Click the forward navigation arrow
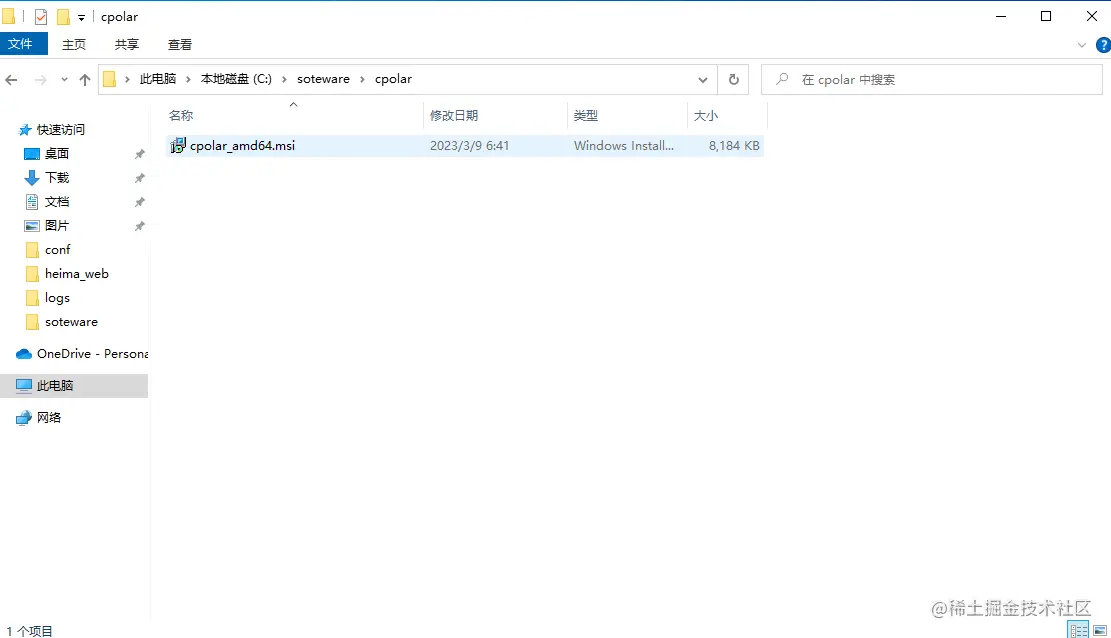Viewport: 1111px width, 638px height. coord(40,80)
